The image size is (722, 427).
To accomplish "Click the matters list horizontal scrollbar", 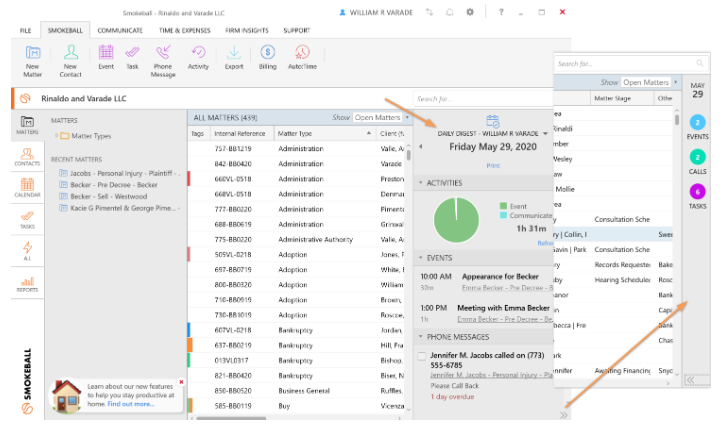I will click(x=231, y=418).
